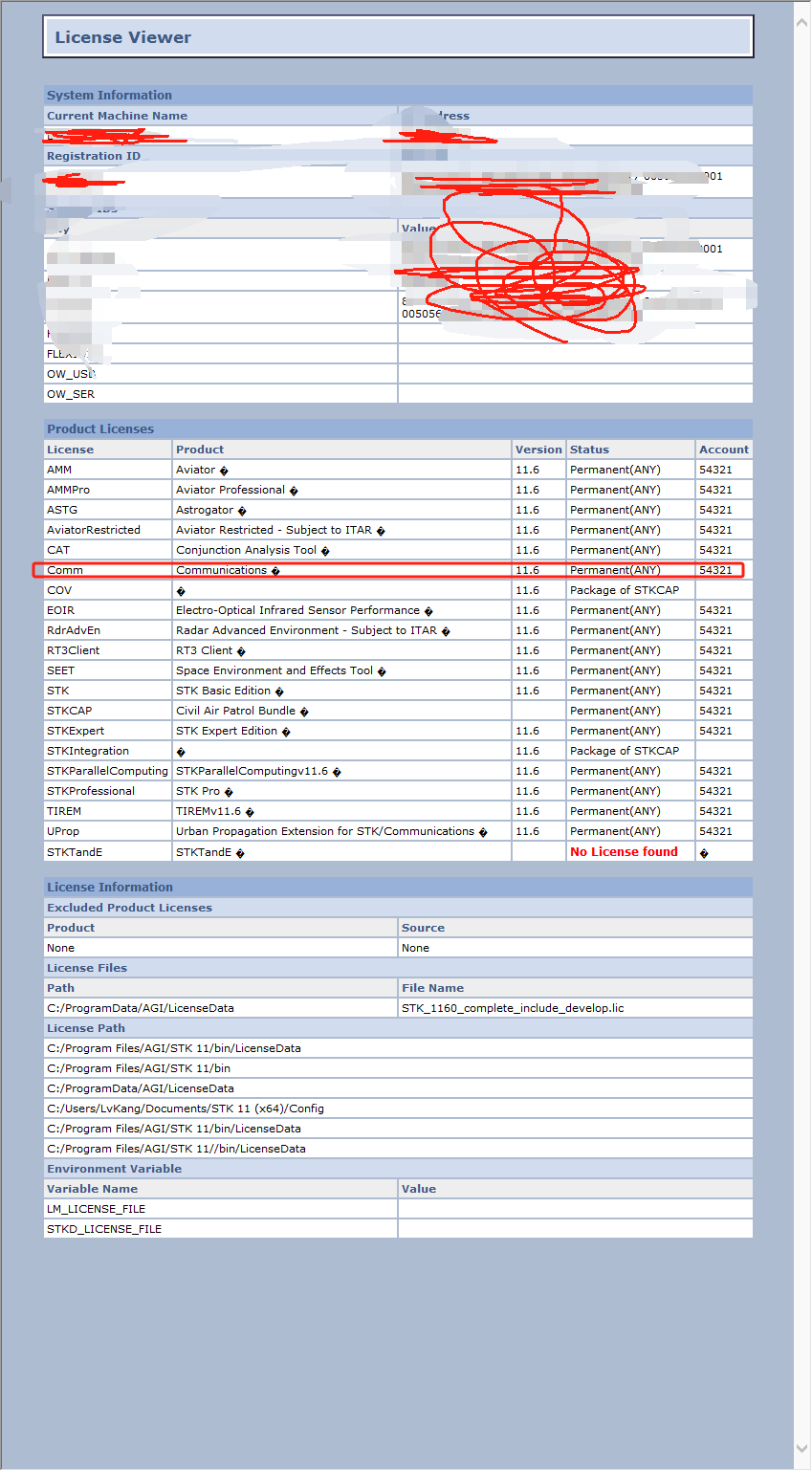Click the System Information section header
The height and width of the screenshot is (1471, 812).
click(x=398, y=95)
